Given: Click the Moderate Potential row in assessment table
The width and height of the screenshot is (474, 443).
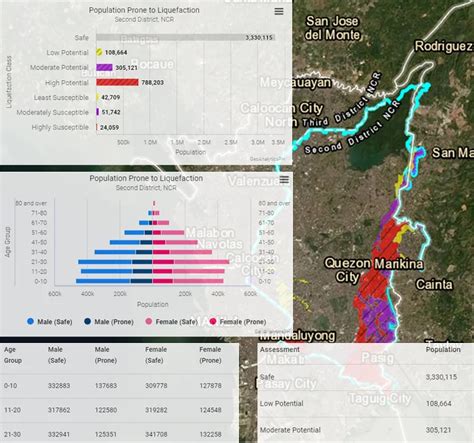Looking at the screenshot, I should (x=366, y=430).
